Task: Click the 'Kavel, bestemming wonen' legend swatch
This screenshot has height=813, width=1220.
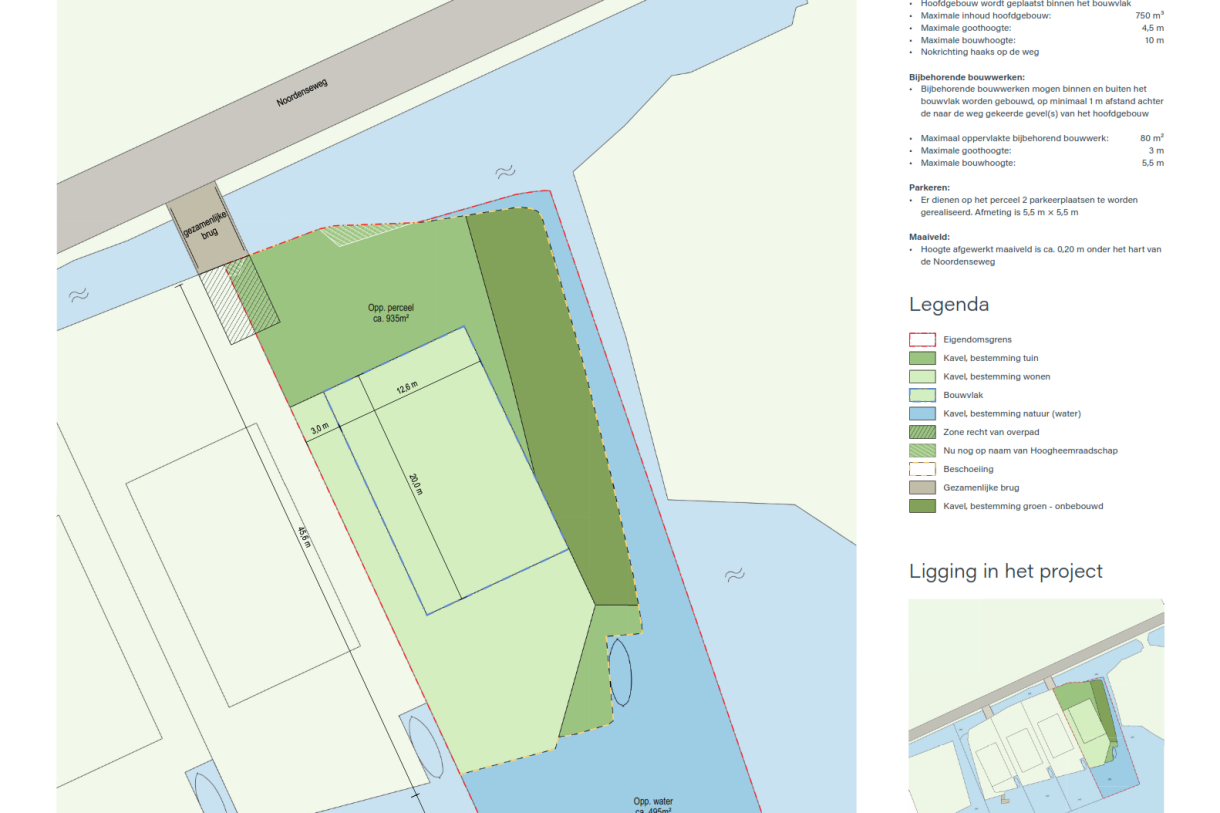Action: (921, 377)
